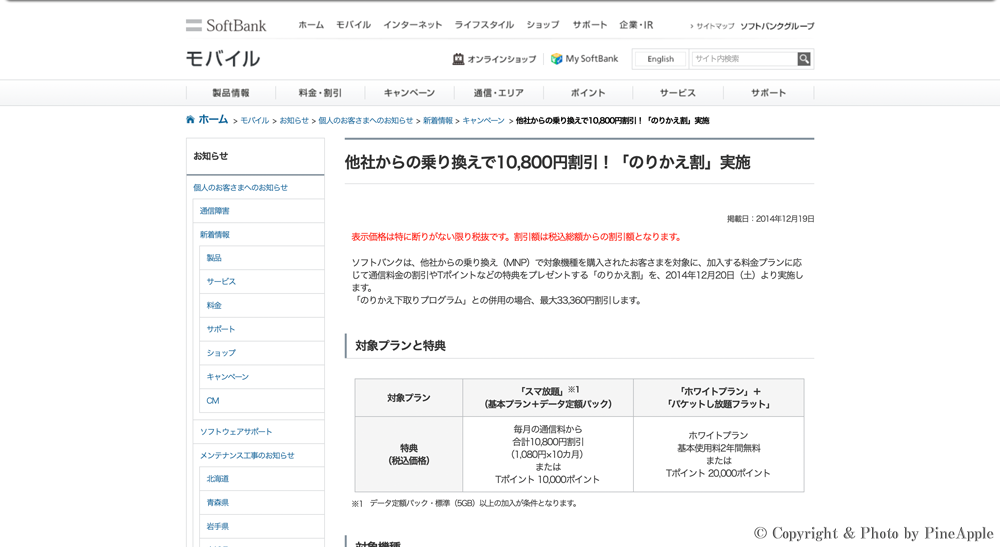Open サービス in the sidebar

coord(221,281)
